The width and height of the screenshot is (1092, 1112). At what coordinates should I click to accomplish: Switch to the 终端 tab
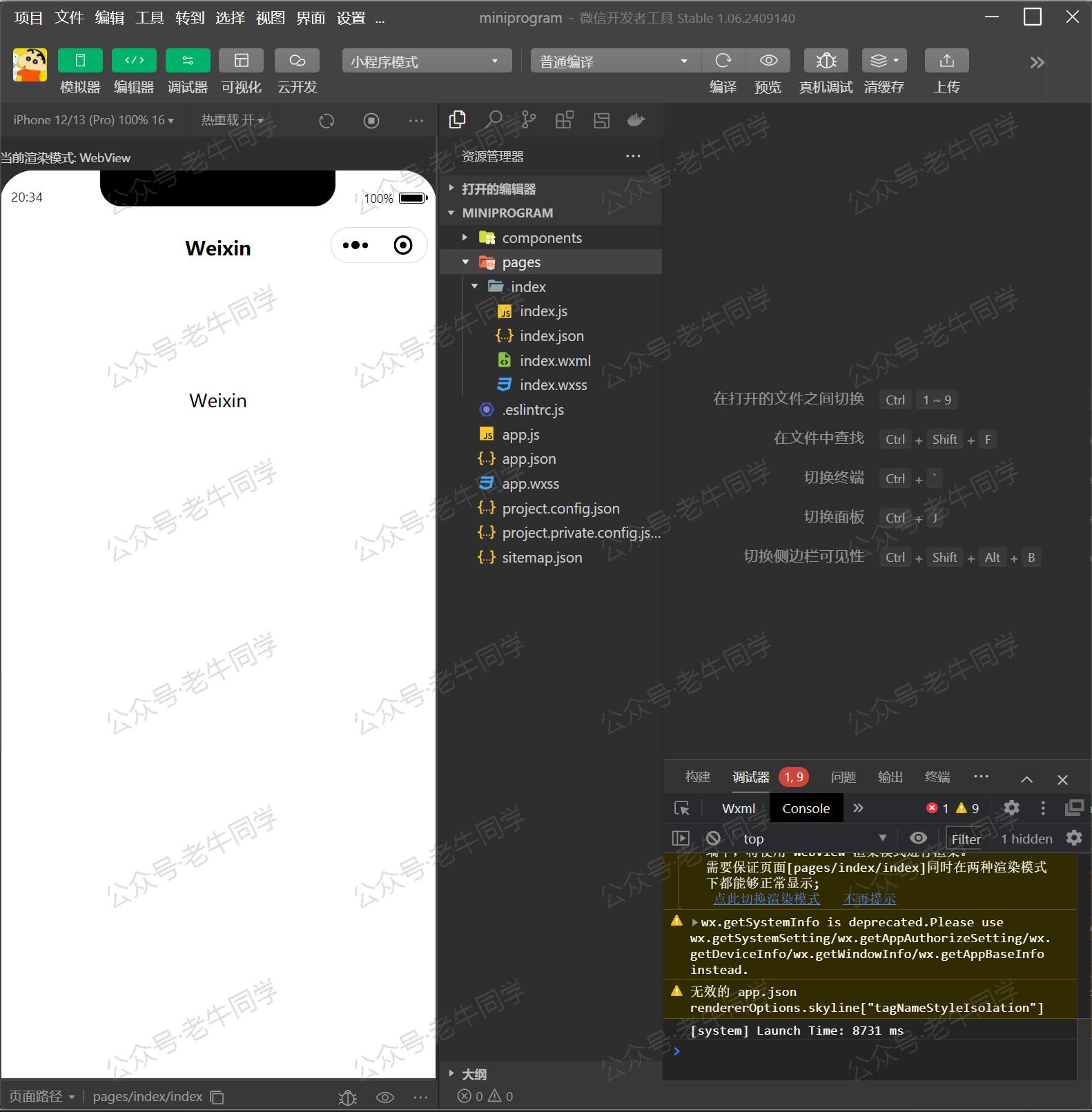click(x=937, y=777)
